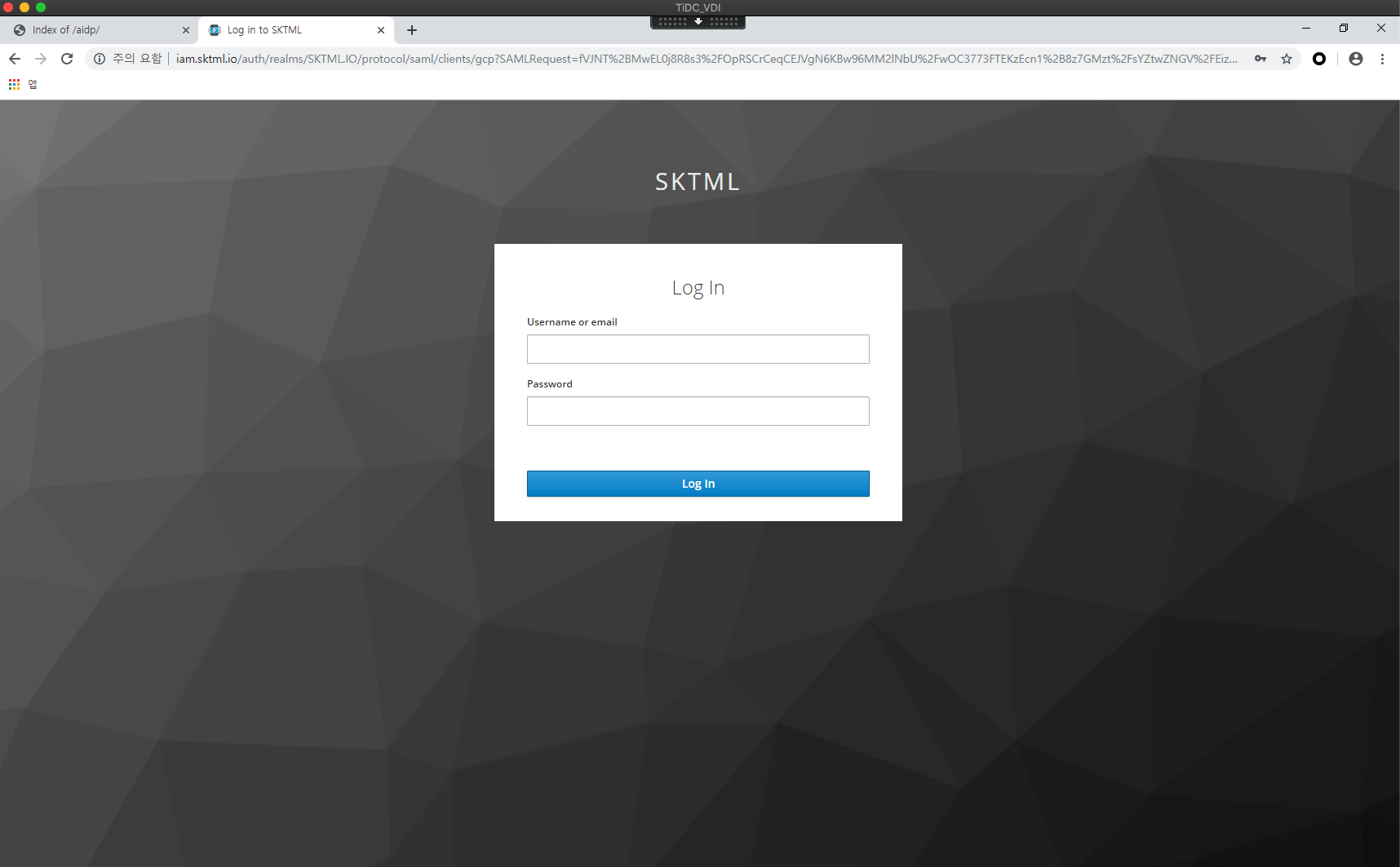Focus the Username or email field
Screen dimensions: 1400x867
(x=698, y=349)
